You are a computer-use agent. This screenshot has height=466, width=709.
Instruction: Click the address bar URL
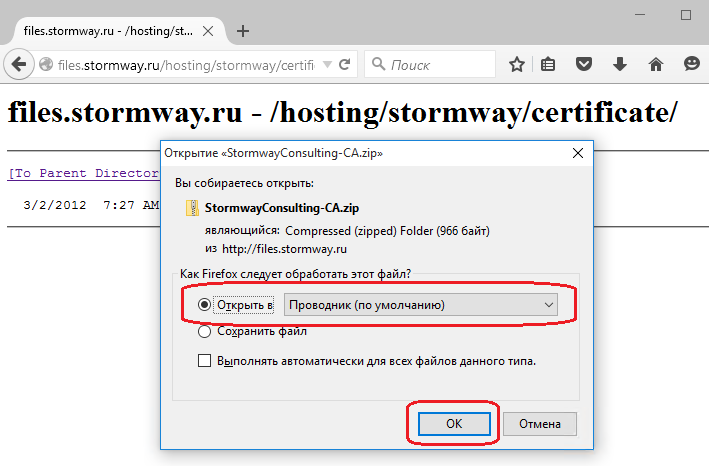point(186,65)
